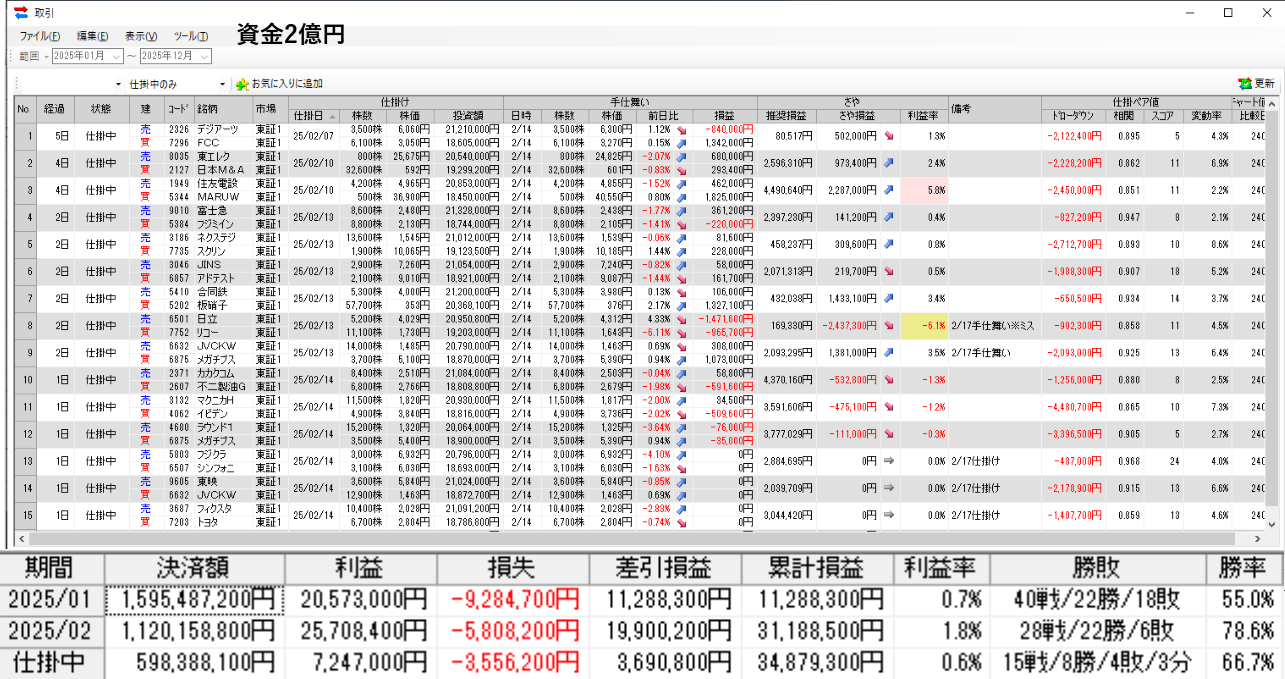Click the vertical scrollbar down arrow
Screen dimensions: 1285x679
[1272, 524]
